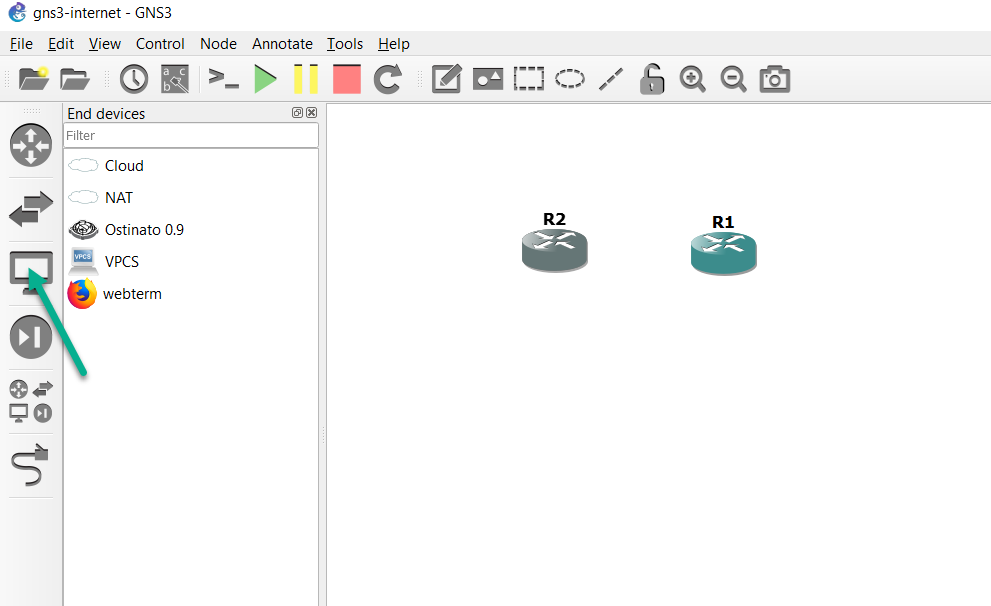Open console to all devices
The image size is (991, 606).
224,79
